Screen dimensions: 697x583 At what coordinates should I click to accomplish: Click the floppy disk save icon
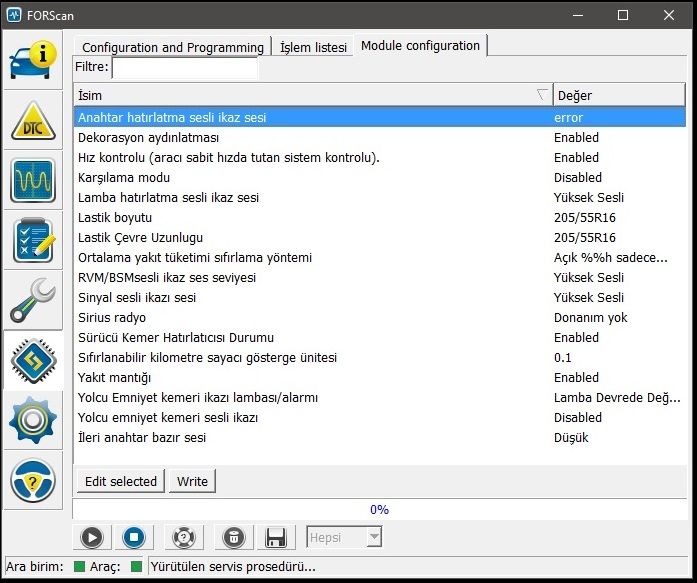(x=276, y=537)
